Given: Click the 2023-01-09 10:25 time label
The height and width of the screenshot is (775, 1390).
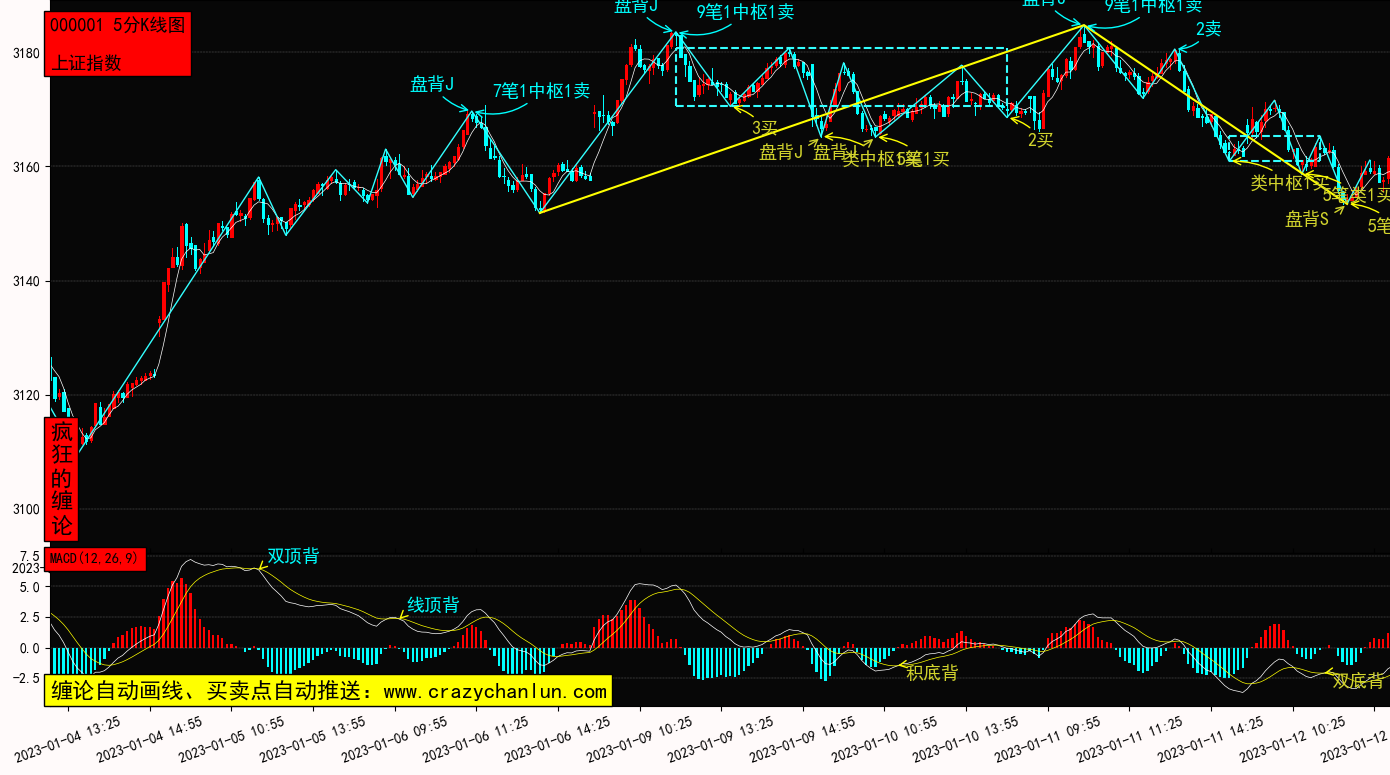Looking at the screenshot, I should [640, 738].
